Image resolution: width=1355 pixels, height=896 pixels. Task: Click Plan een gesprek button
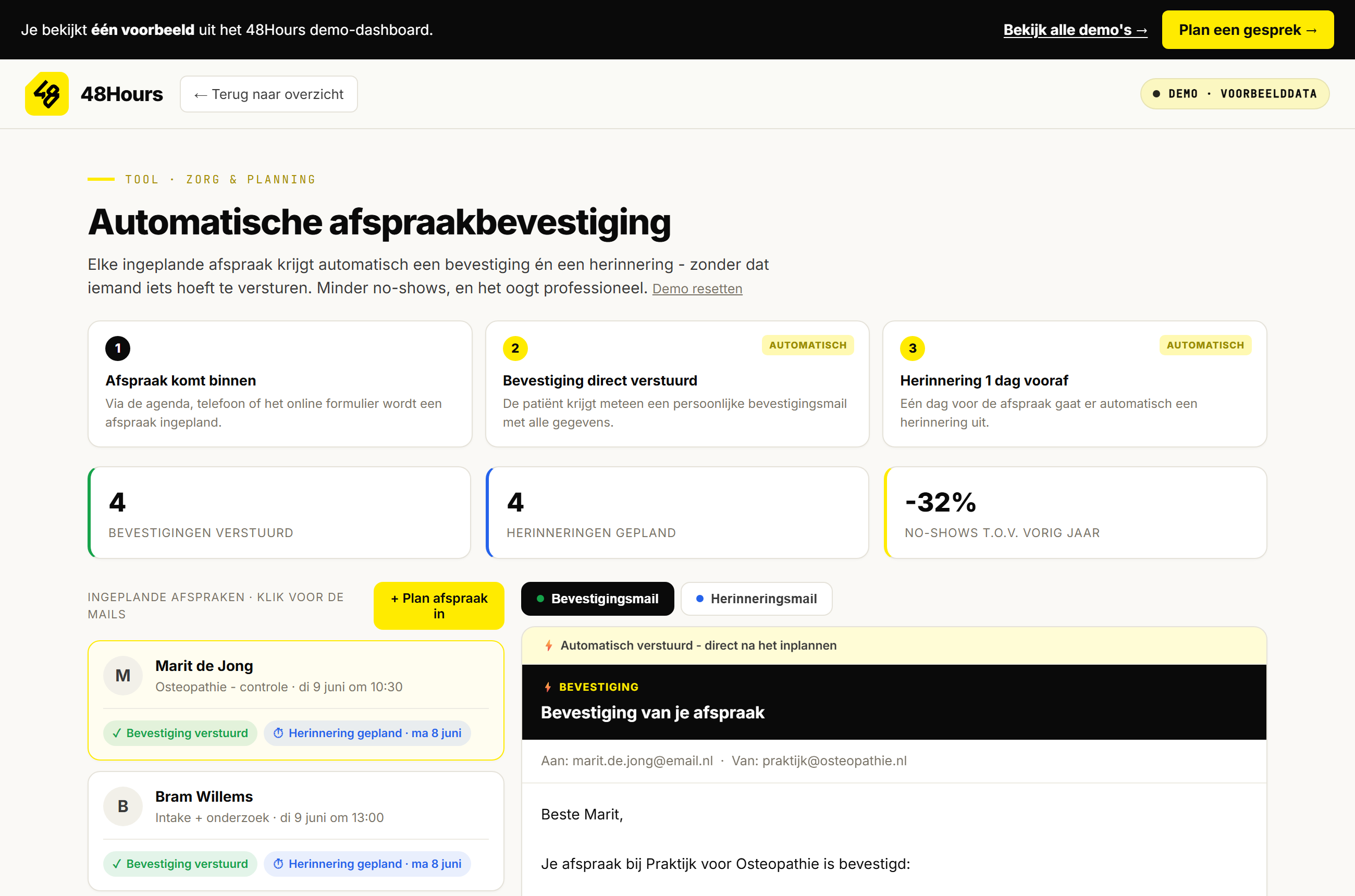coord(1248,30)
